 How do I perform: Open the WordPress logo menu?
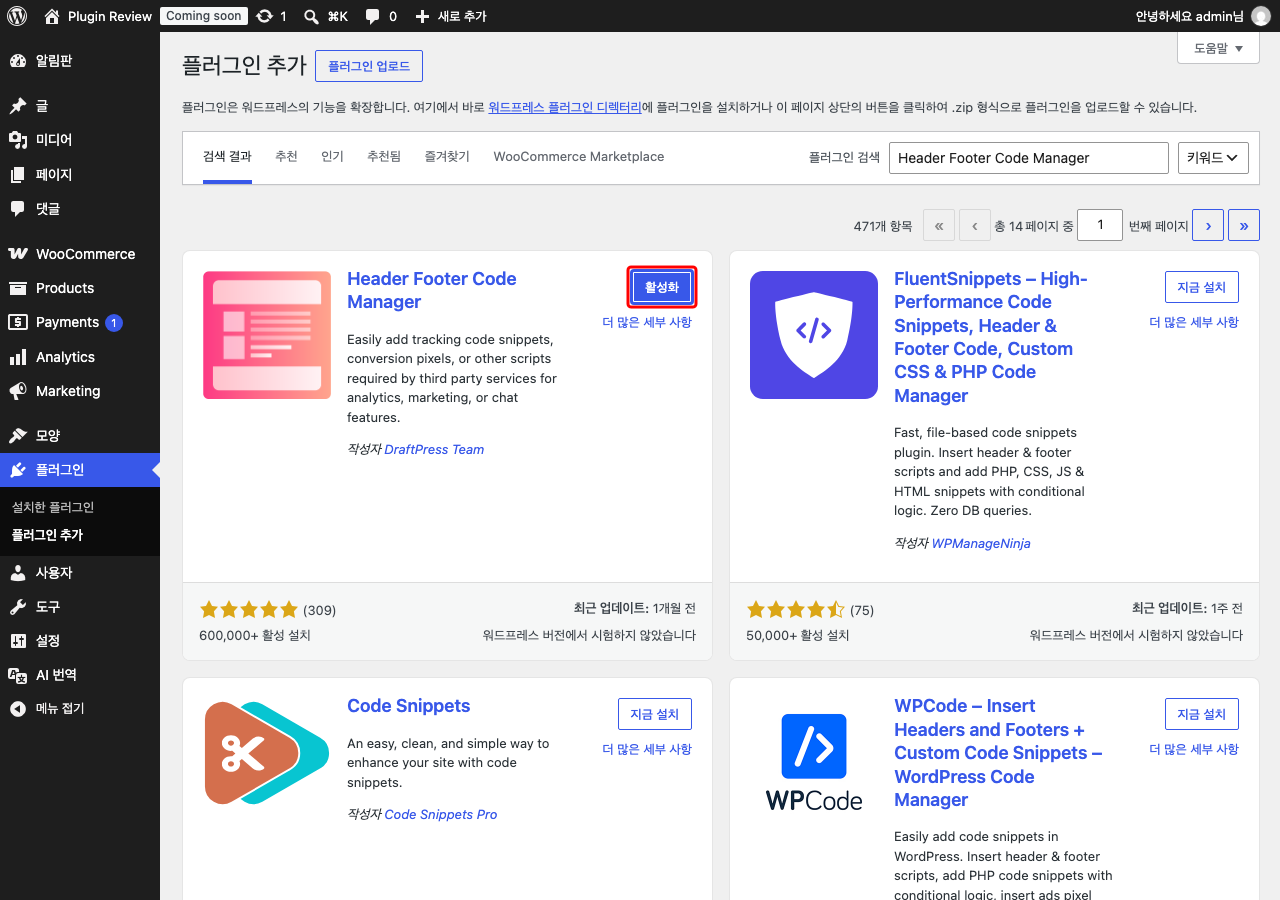coord(17,16)
